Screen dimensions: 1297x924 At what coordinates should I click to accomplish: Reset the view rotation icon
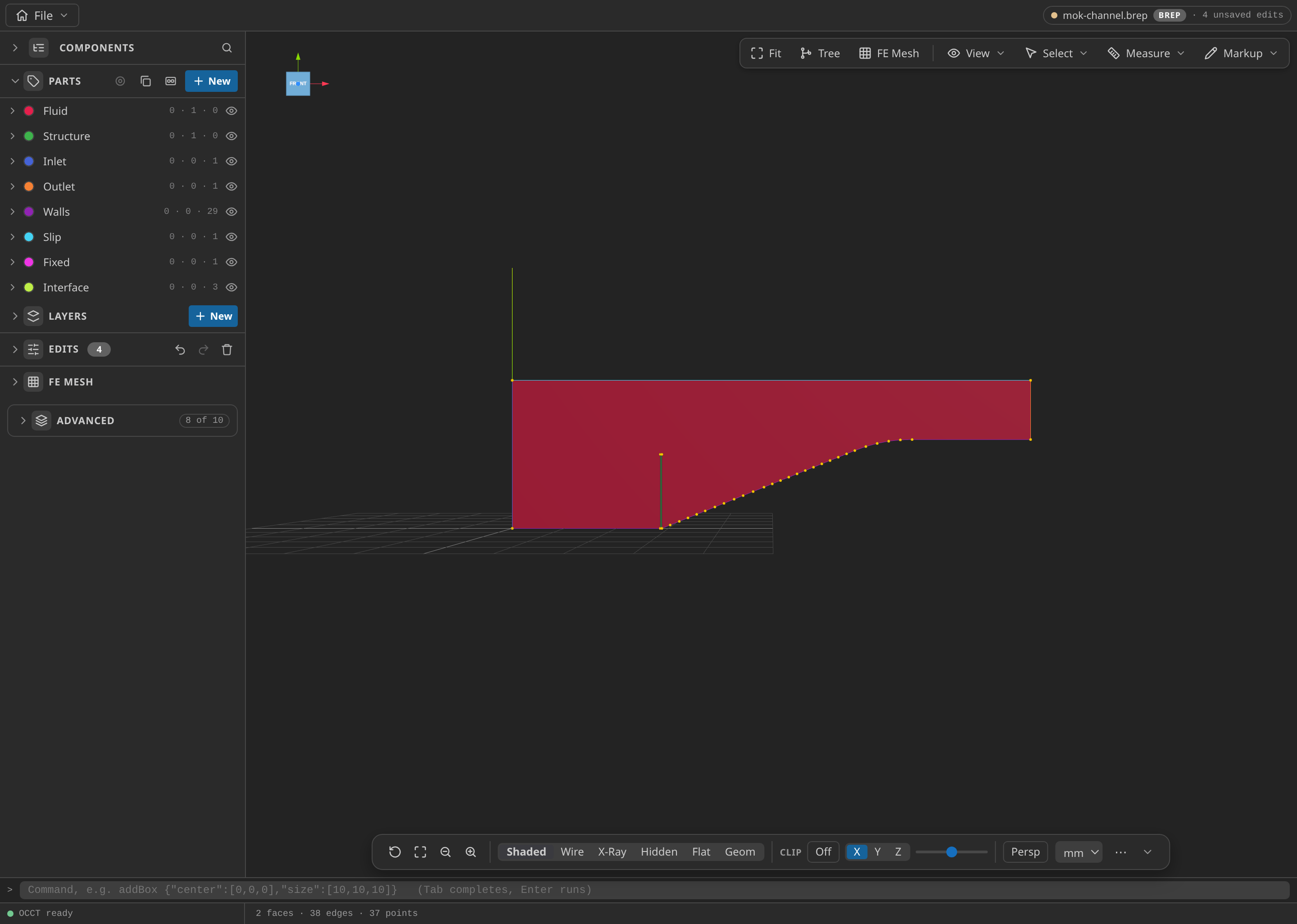[395, 852]
